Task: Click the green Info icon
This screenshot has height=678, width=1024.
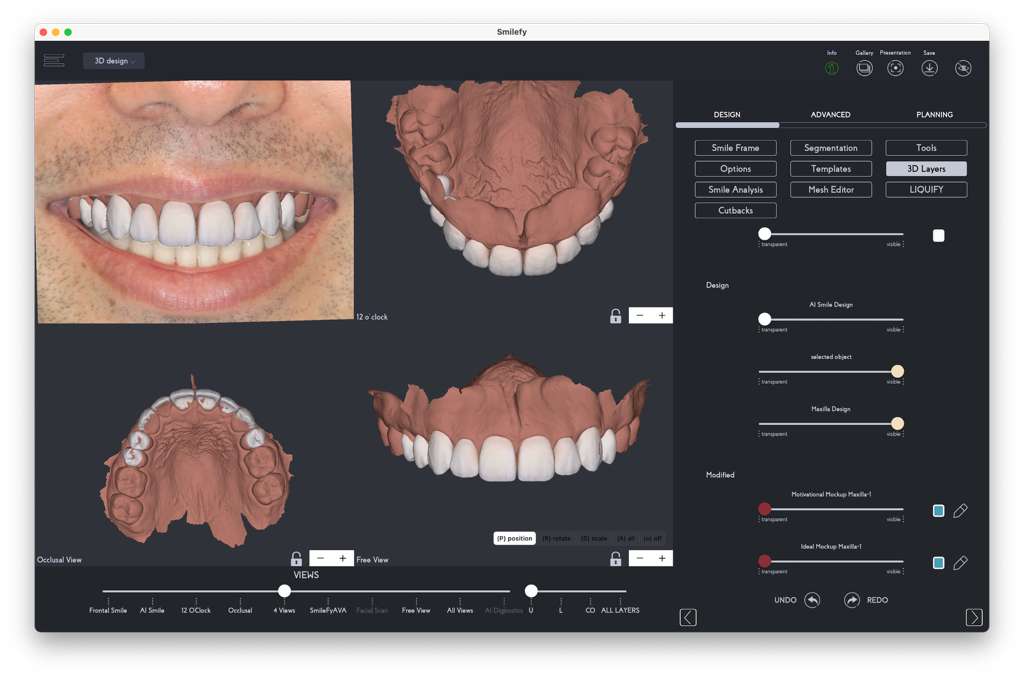Action: pos(832,68)
